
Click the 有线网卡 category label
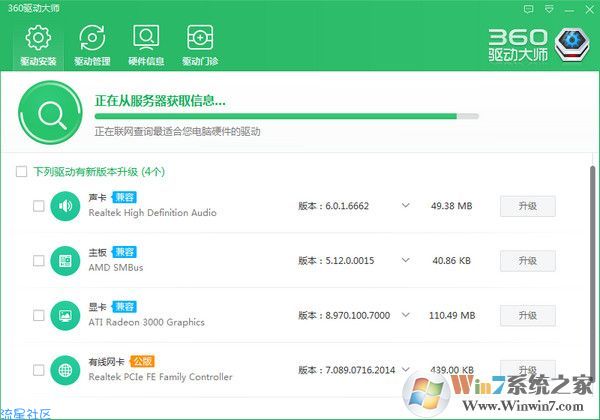[106, 361]
